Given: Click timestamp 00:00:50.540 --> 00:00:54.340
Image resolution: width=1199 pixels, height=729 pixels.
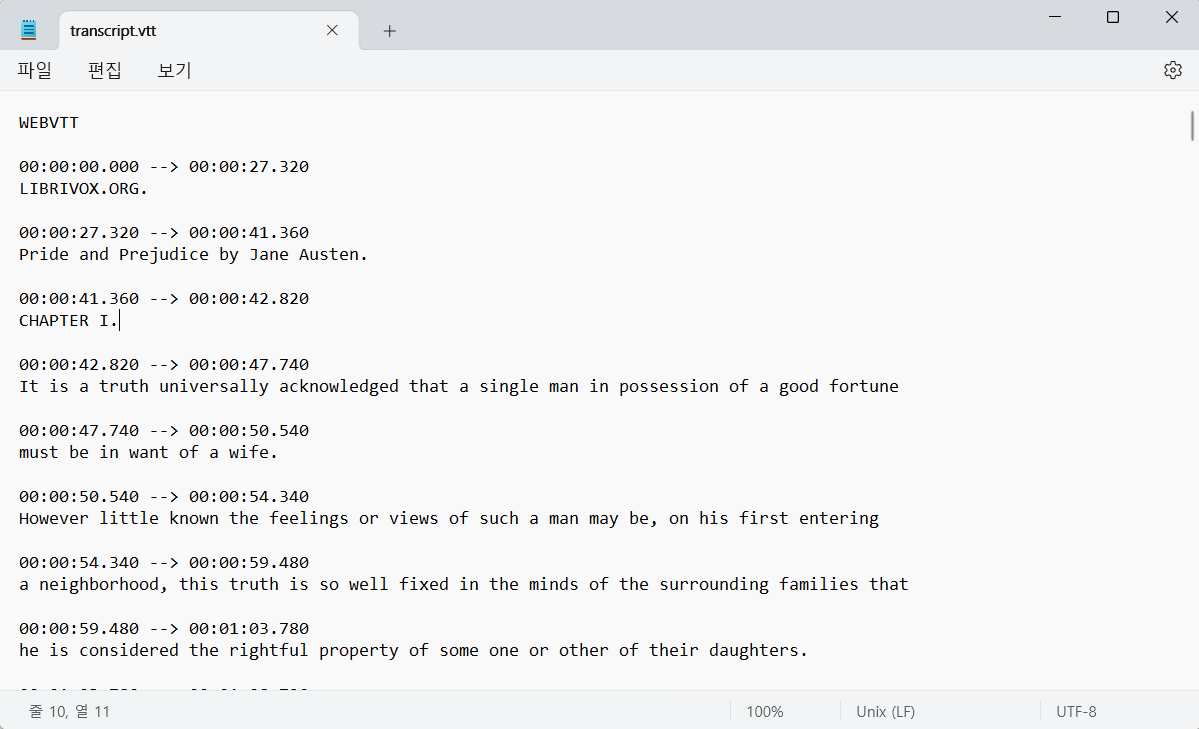Looking at the screenshot, I should point(164,496).
